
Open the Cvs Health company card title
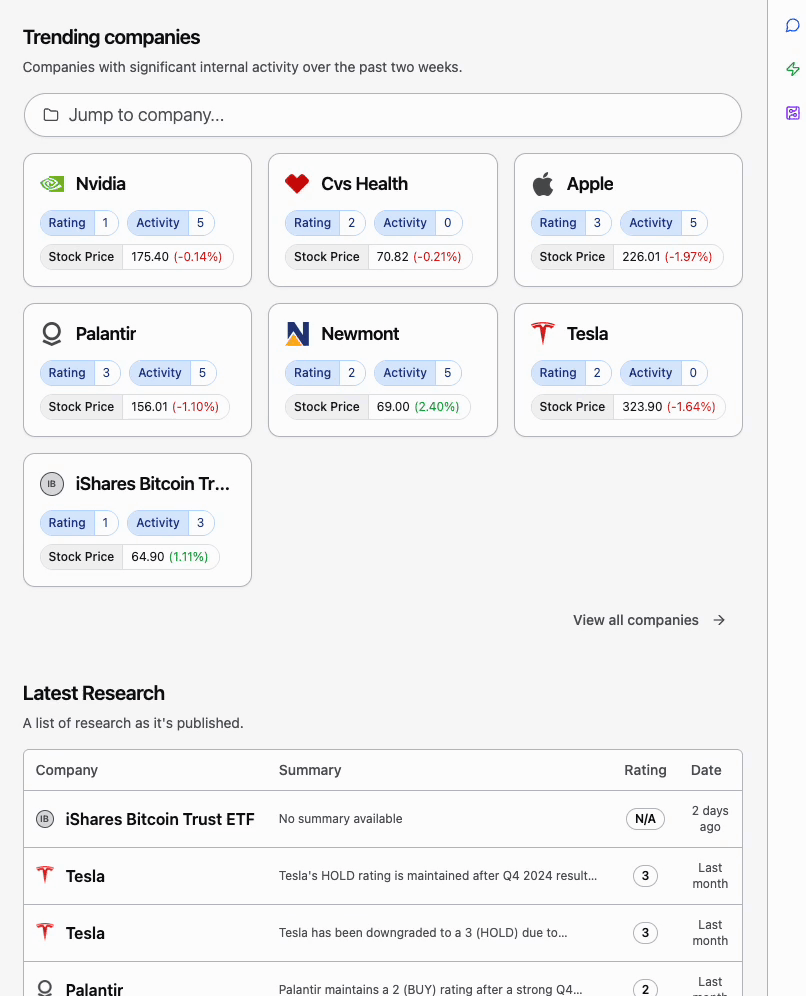pyautogui.click(x=365, y=184)
